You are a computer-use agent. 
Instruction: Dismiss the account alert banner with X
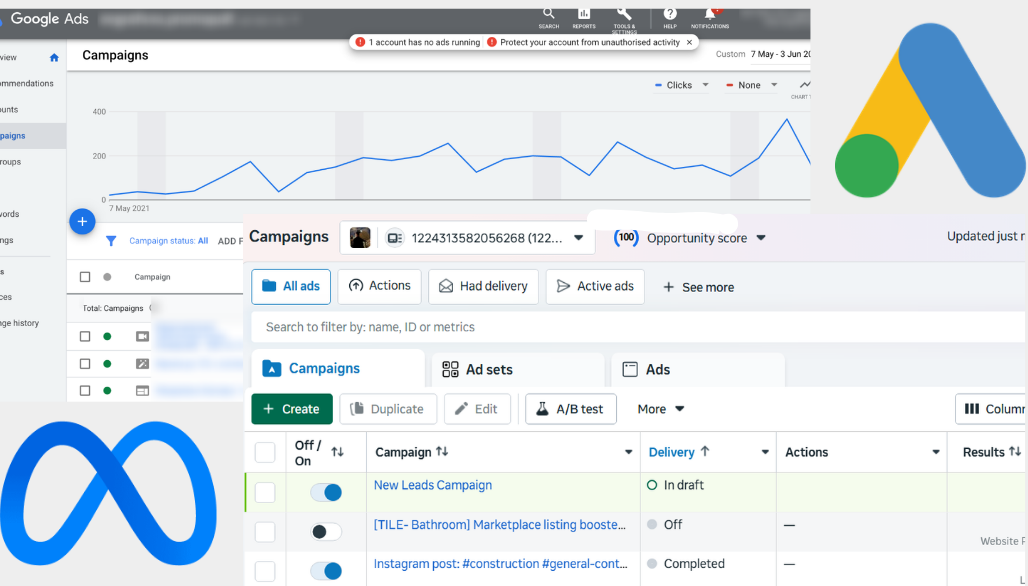coord(689,43)
